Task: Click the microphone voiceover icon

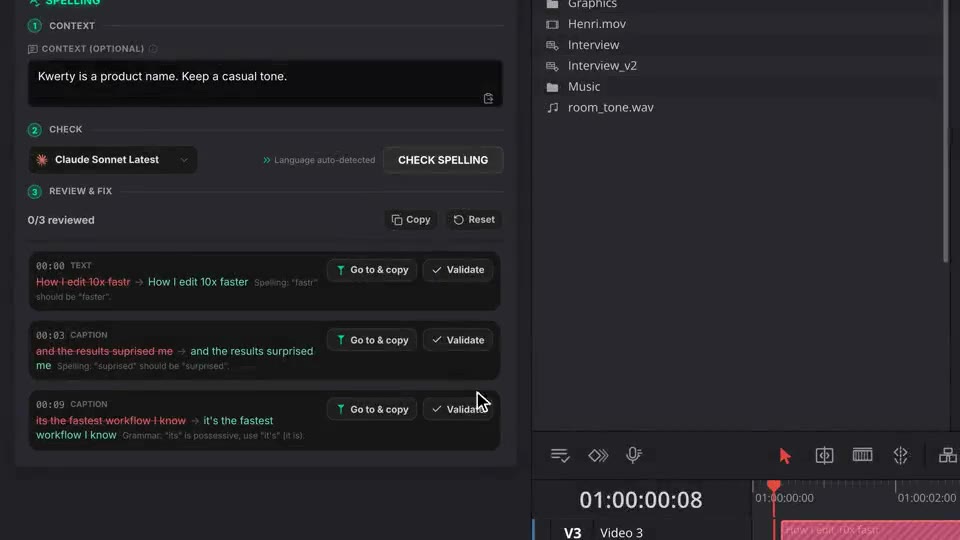Action: pos(634,455)
